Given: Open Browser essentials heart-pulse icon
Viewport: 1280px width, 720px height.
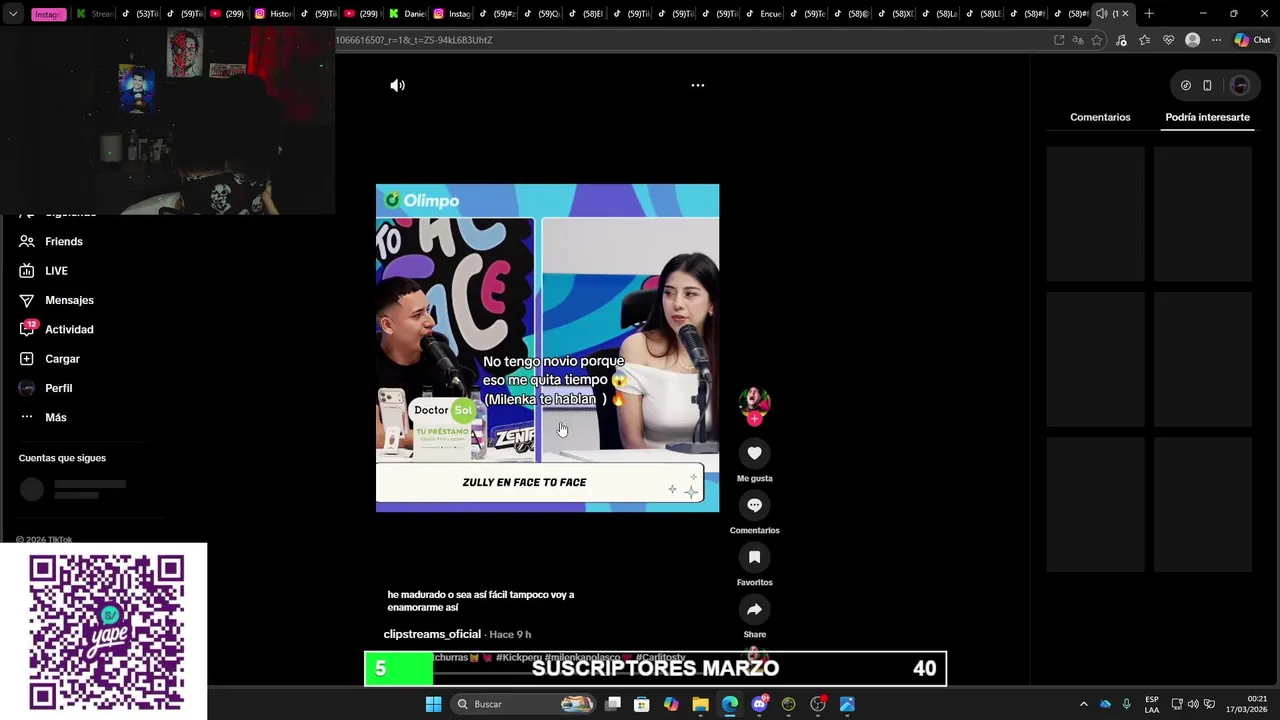Looking at the screenshot, I should pos(1168,40).
